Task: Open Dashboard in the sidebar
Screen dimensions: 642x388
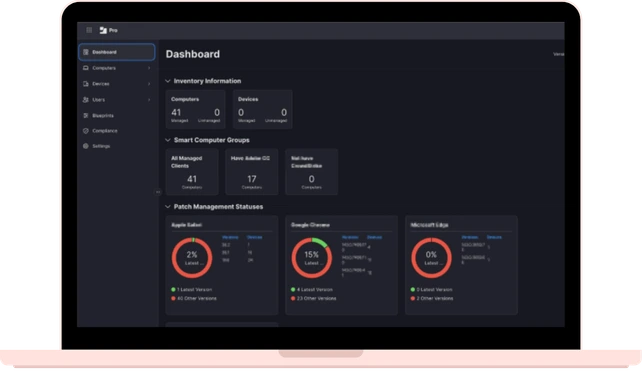Action: pos(117,52)
